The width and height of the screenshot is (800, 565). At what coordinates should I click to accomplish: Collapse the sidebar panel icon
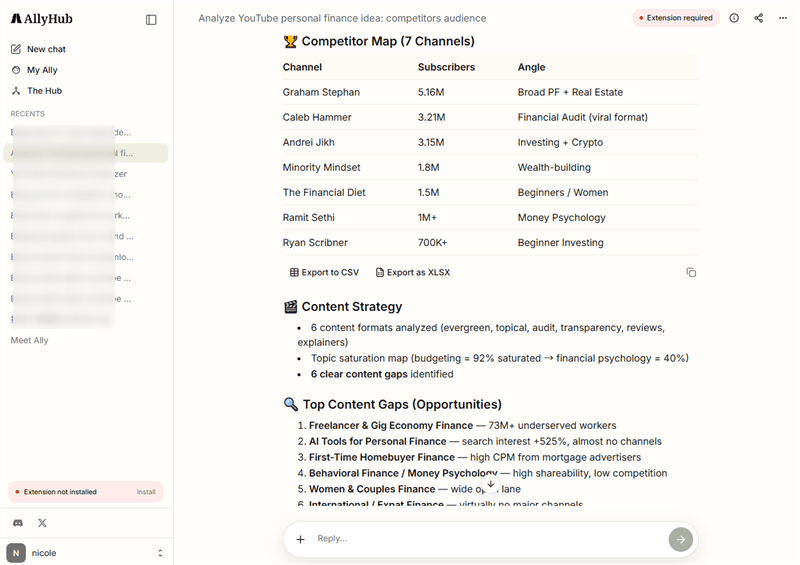click(151, 19)
